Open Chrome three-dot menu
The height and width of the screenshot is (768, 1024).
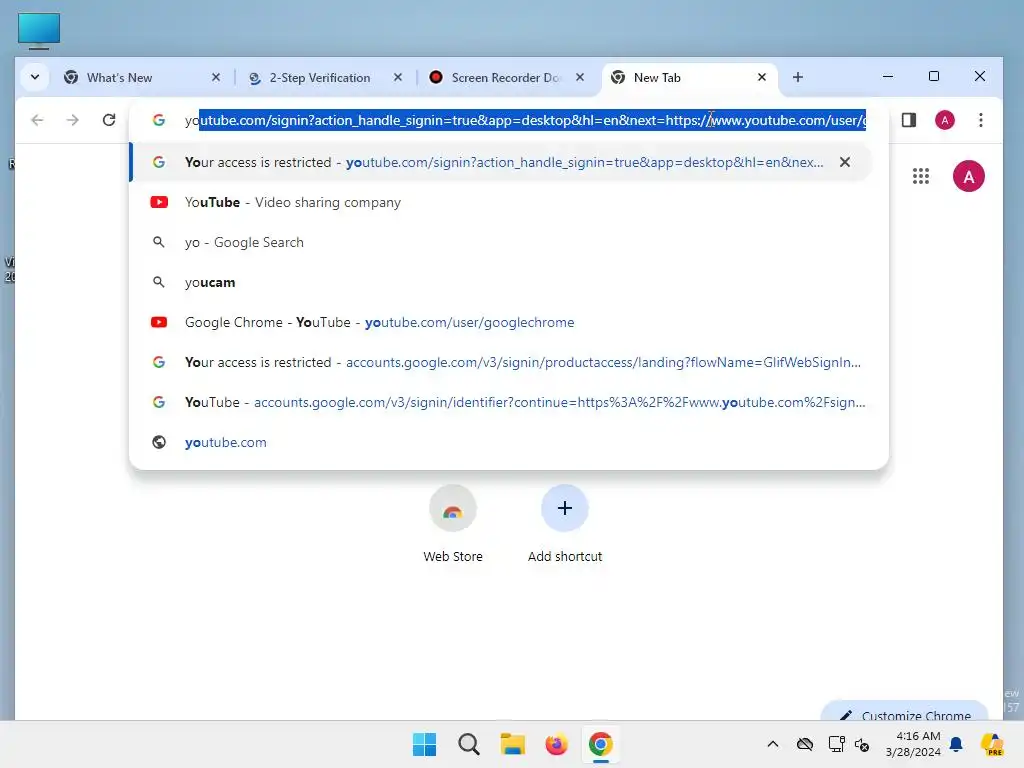(x=980, y=120)
